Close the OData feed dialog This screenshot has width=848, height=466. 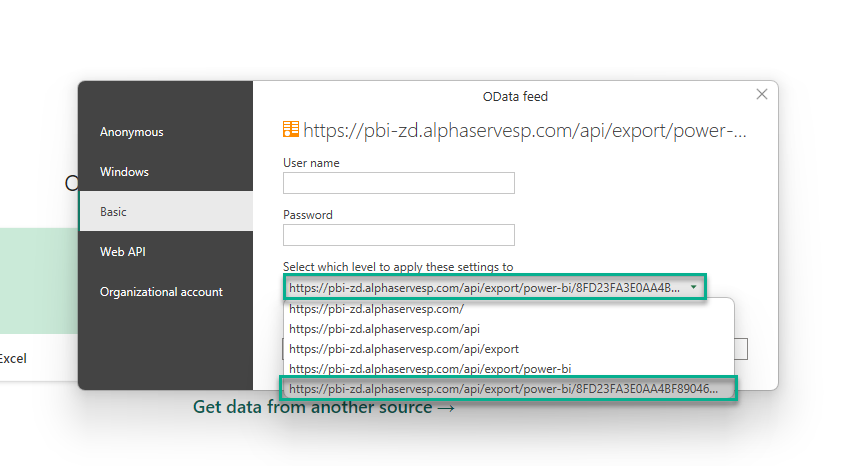coord(762,94)
